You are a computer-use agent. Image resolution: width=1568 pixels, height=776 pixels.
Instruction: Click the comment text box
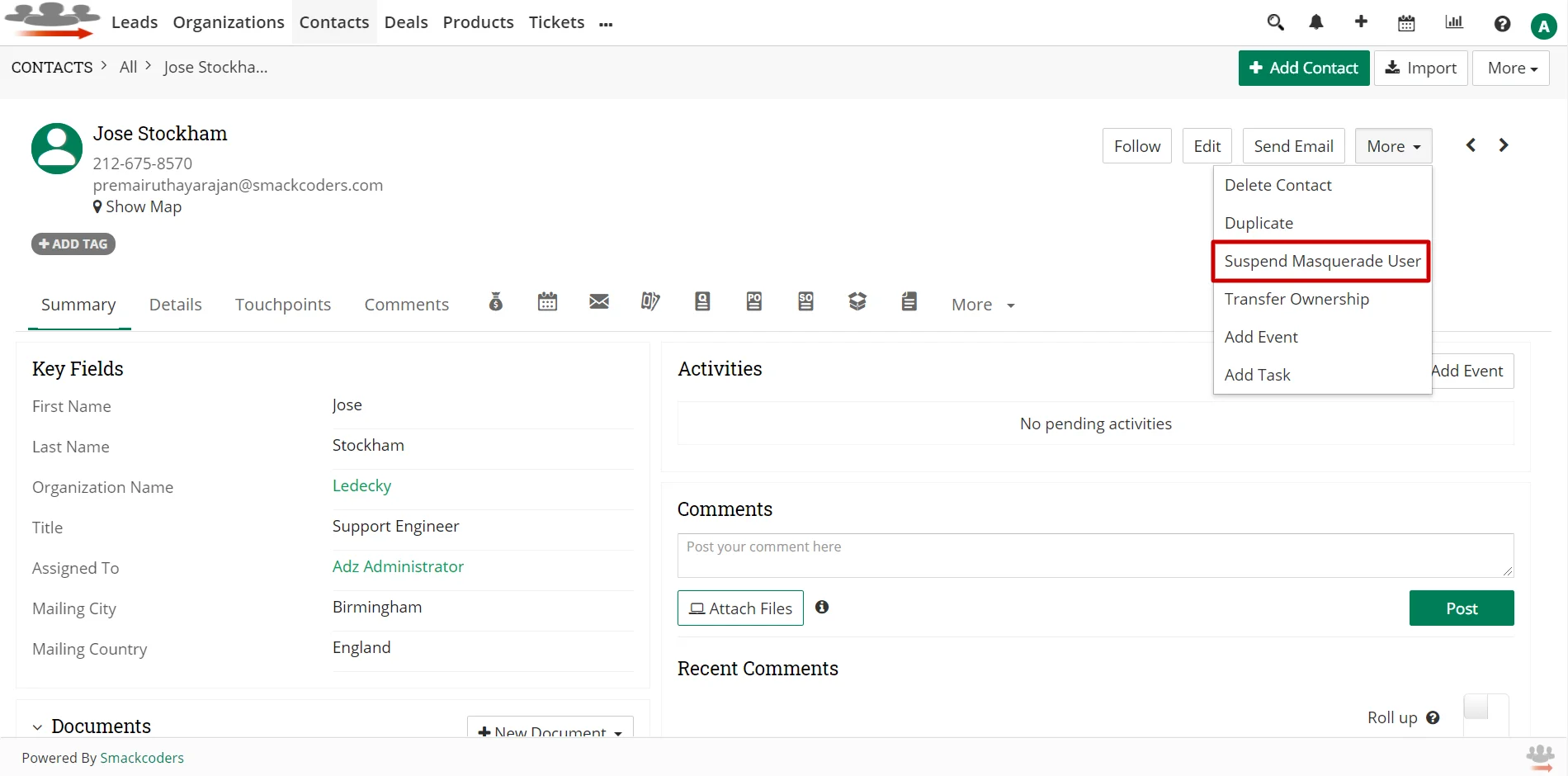[1094, 556]
